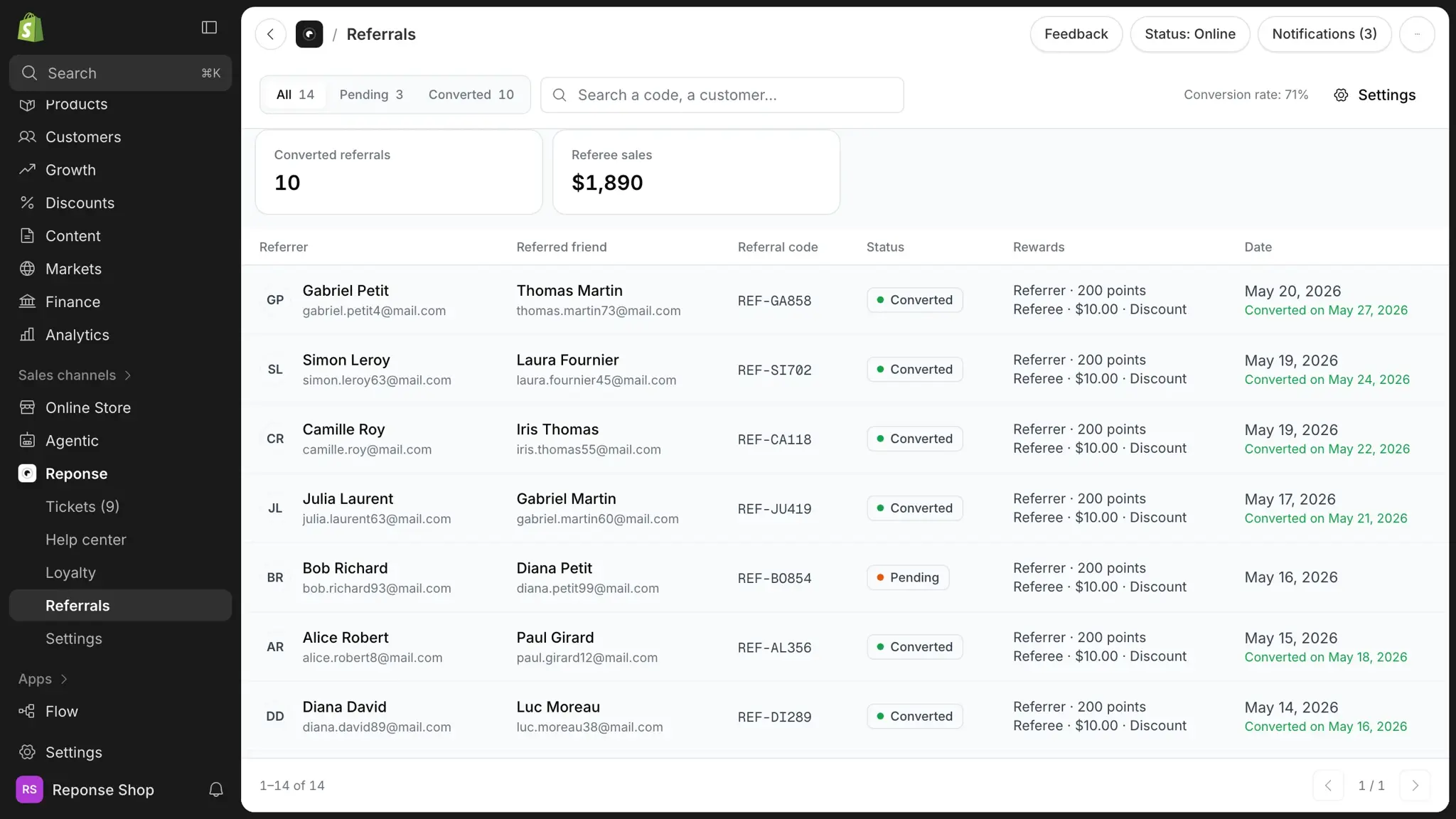Open Content in the sidebar
This screenshot has height=819, width=1456.
point(120,236)
